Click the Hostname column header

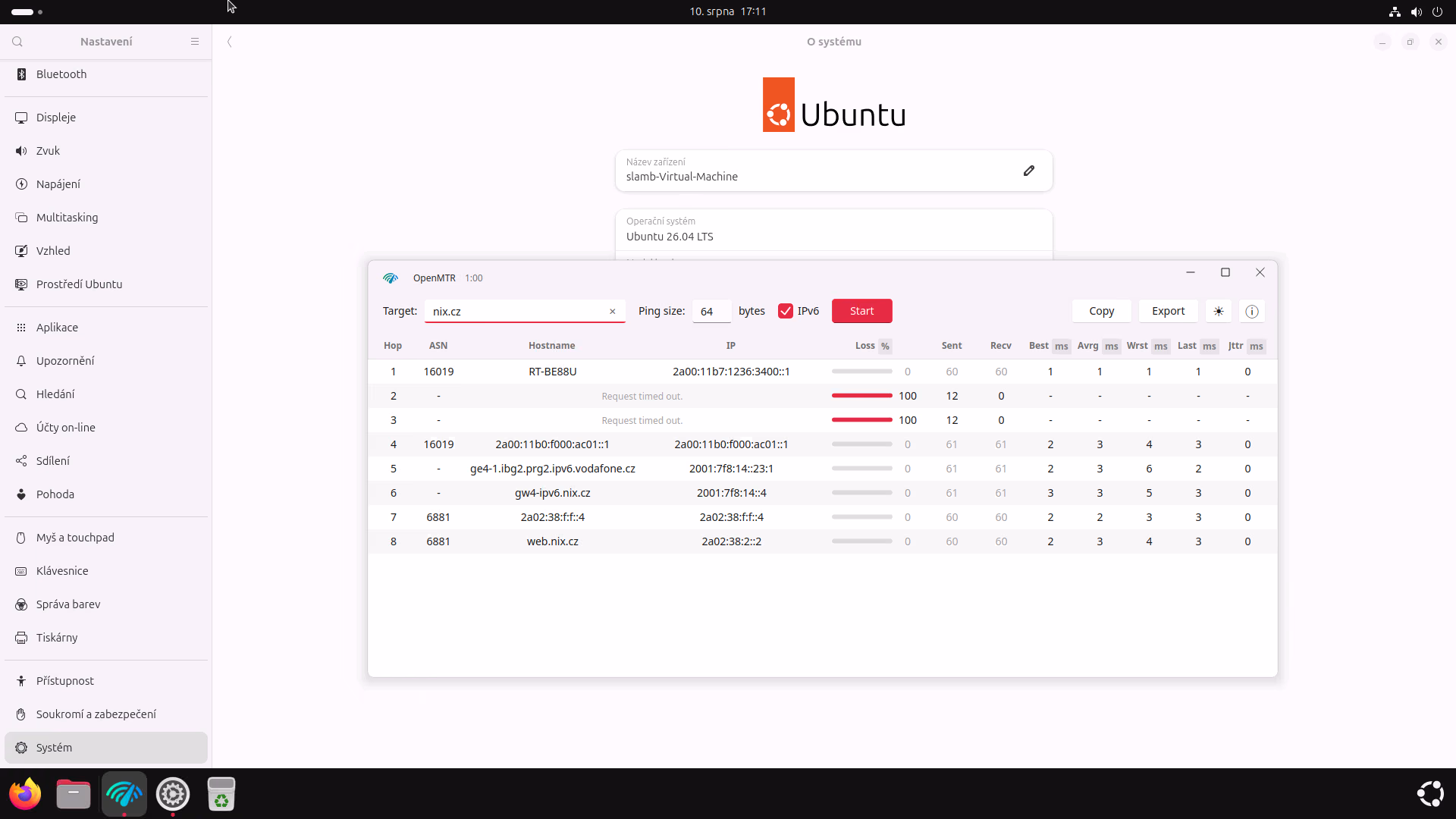[552, 346]
